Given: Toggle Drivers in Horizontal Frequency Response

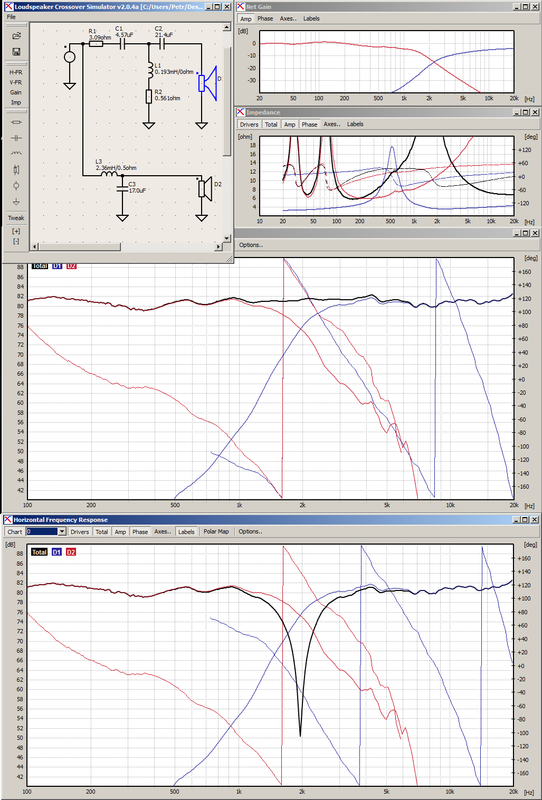Looking at the screenshot, I should (80, 532).
